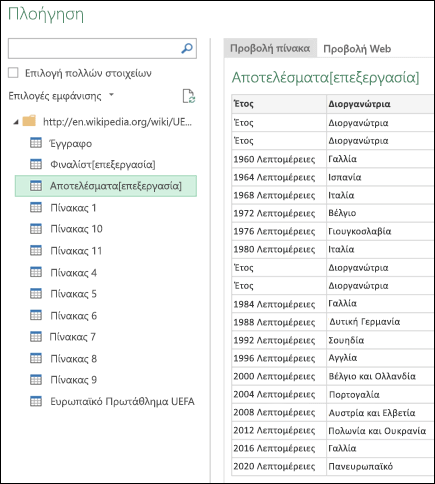Select Πίνακας 5 in the tree
Image resolution: width=435 pixels, height=484 pixels.
coord(74,294)
